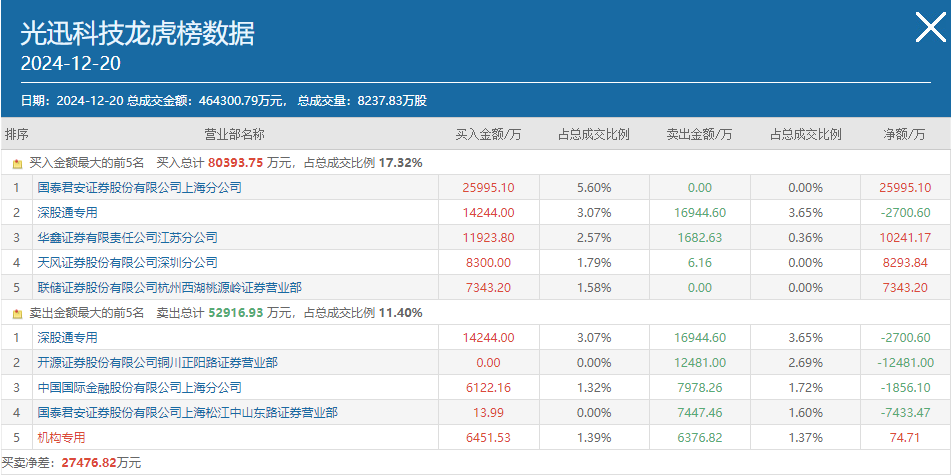Click the 总成交金额 464300.79万元 summary text
The height and width of the screenshot is (476, 952).
(206, 101)
